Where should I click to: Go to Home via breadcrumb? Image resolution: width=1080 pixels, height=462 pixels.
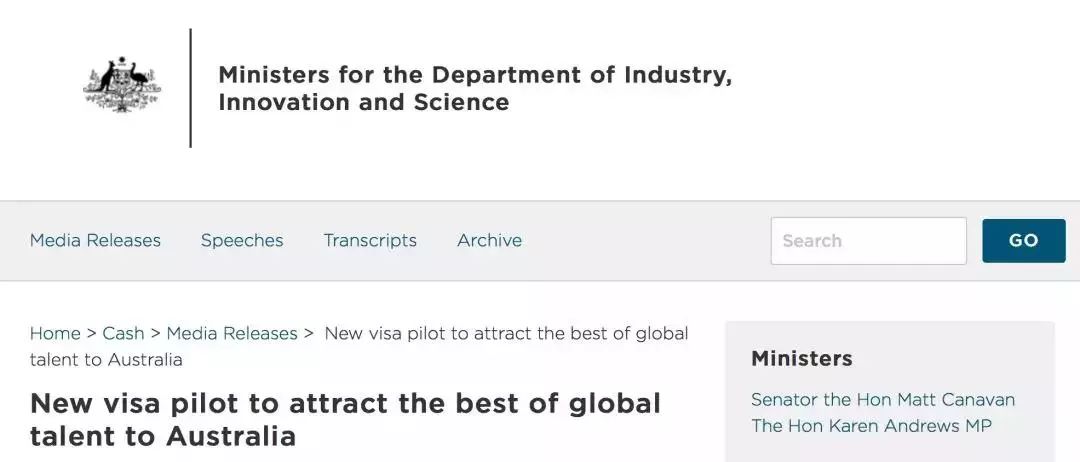(x=55, y=333)
